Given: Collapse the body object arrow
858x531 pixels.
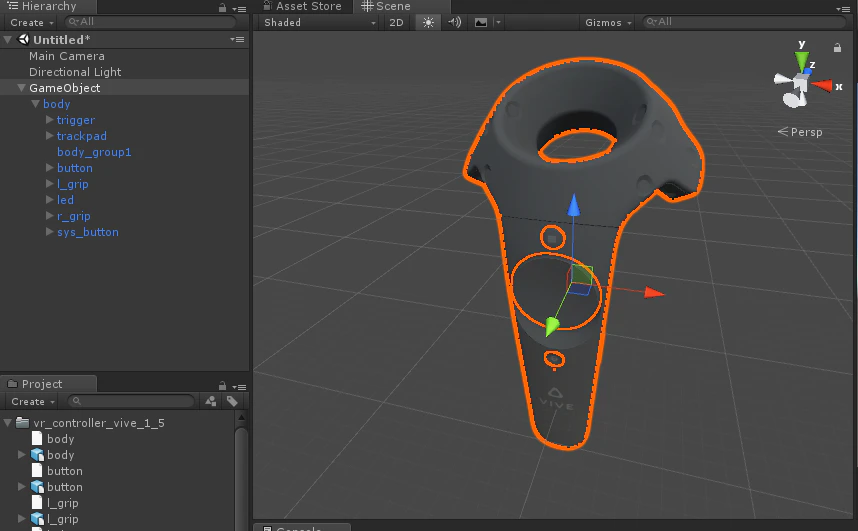Looking at the screenshot, I should tap(36, 103).
